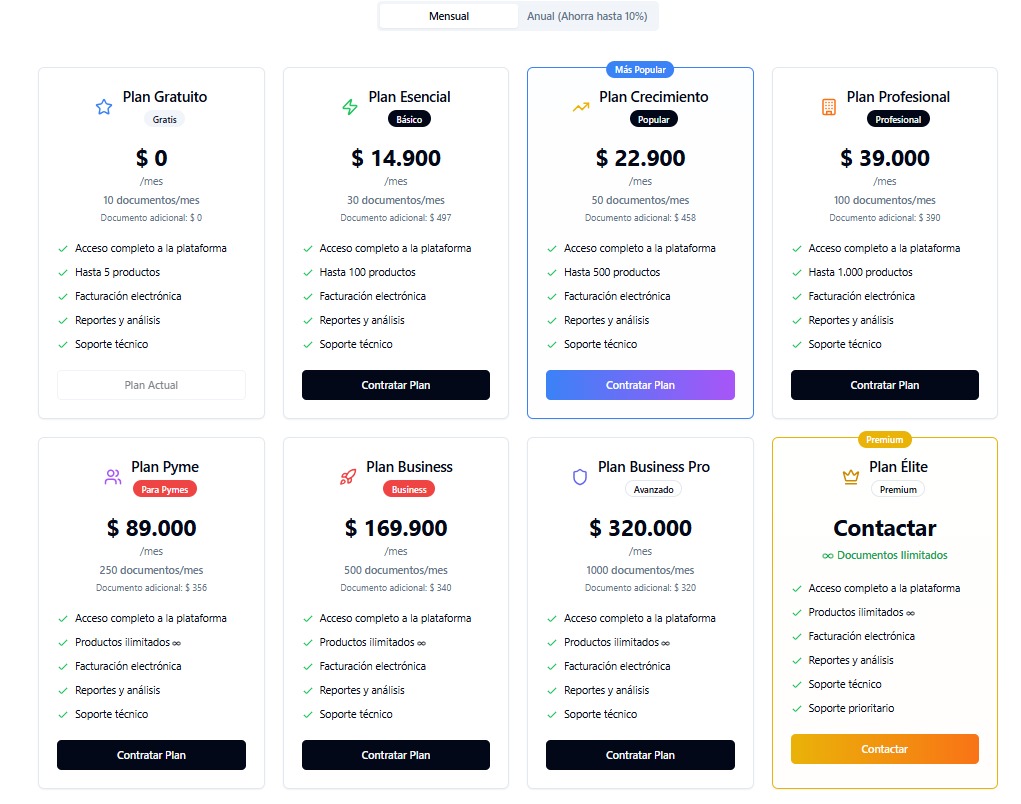This screenshot has width=1021, height=804.
Task: Click the rocket icon for Plan Business
Action: click(348, 477)
